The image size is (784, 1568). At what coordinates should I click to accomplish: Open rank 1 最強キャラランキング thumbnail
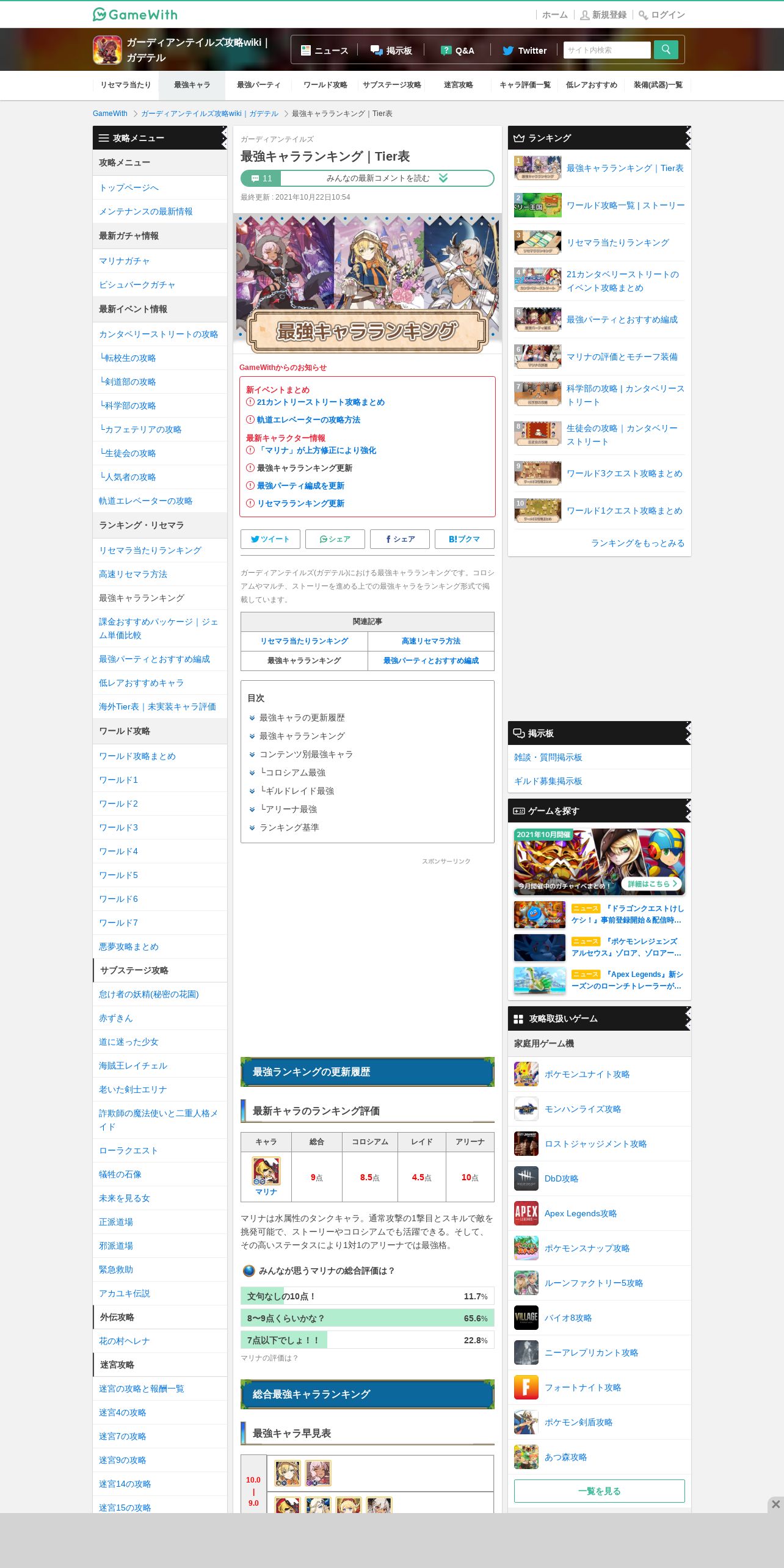tap(538, 168)
